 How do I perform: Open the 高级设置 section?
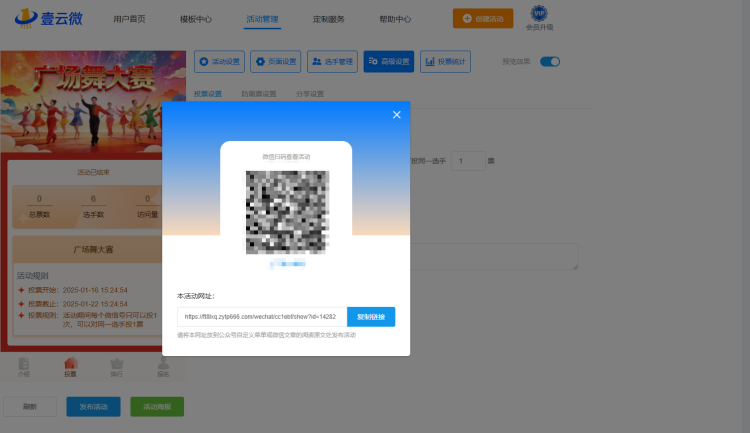389,61
